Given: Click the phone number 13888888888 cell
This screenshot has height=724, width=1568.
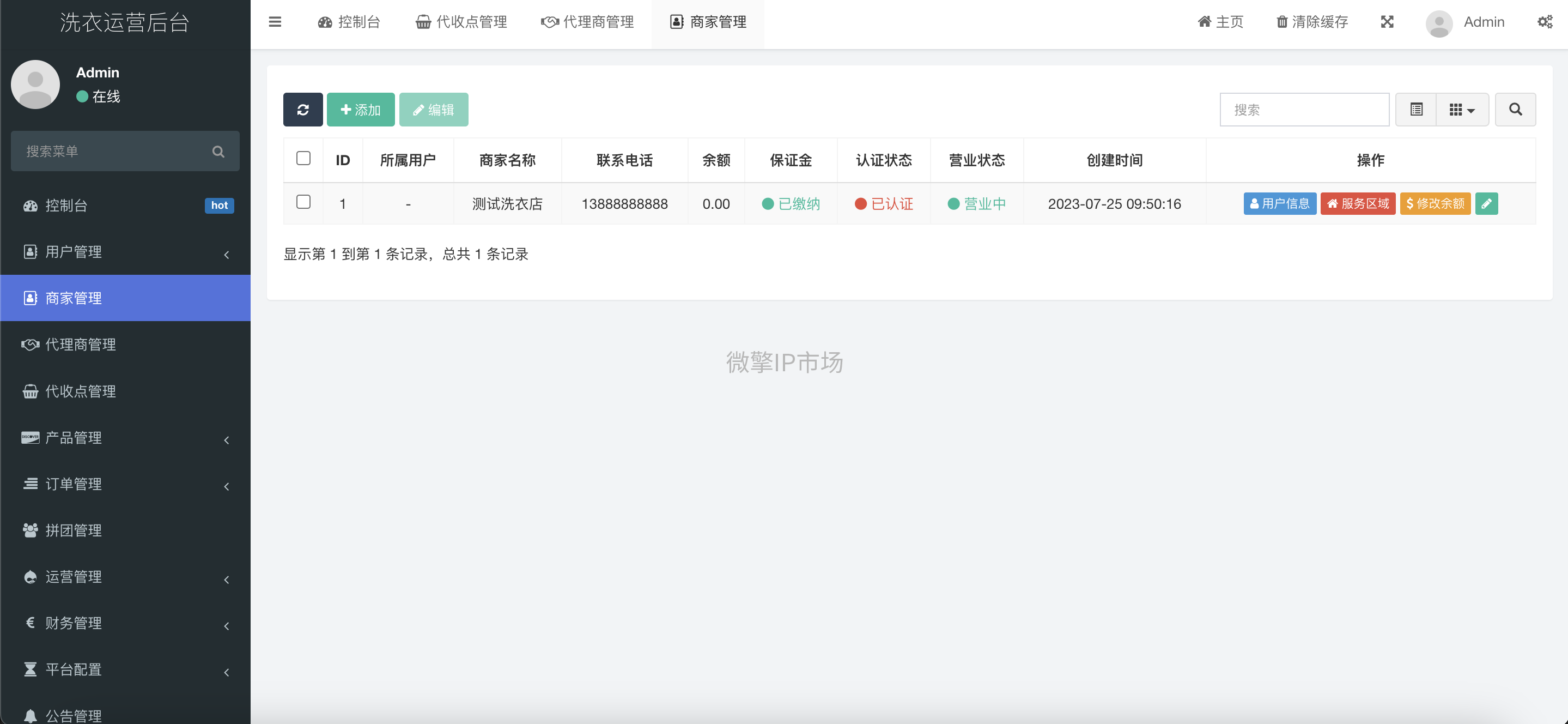Looking at the screenshot, I should [x=624, y=204].
